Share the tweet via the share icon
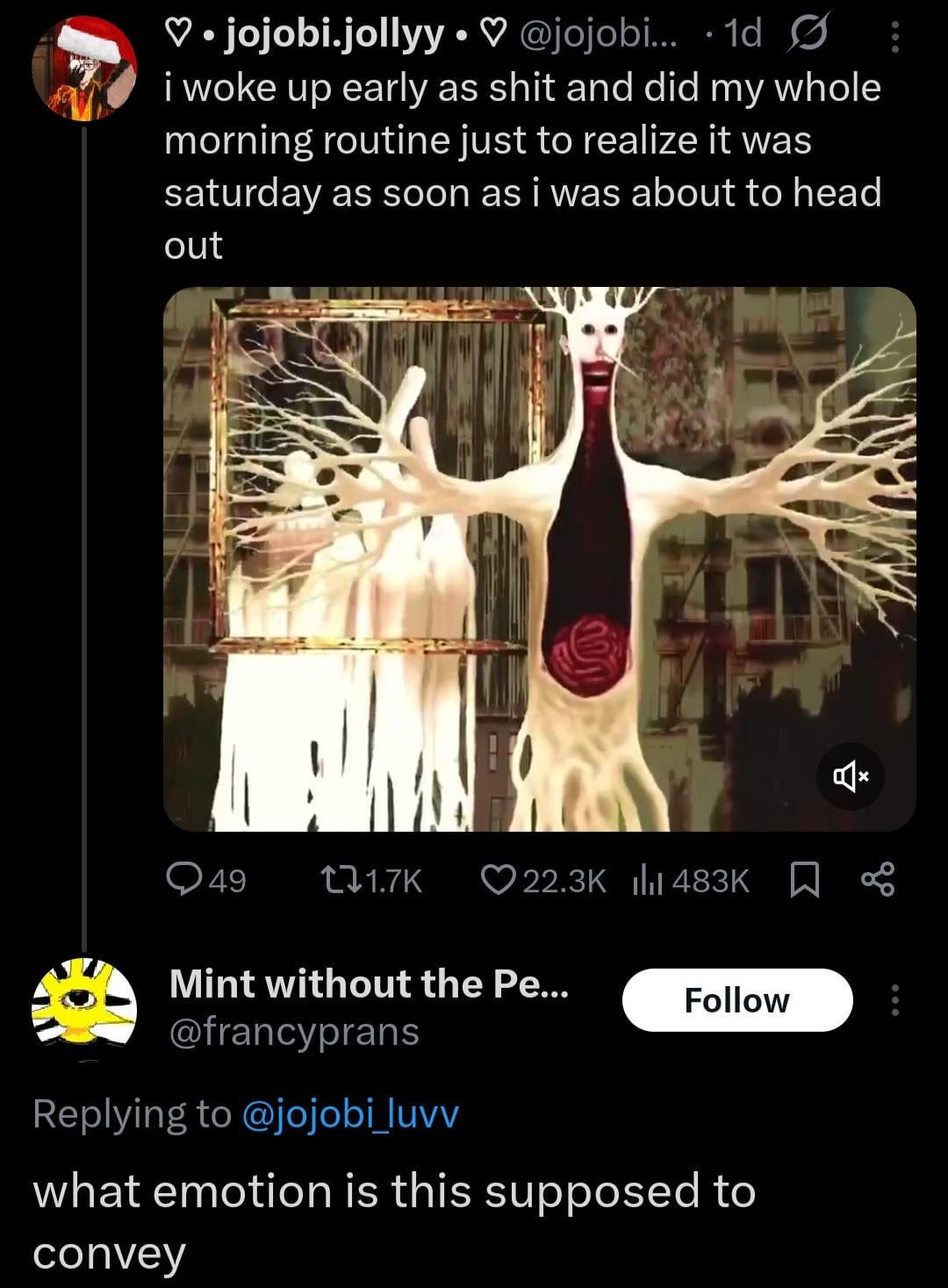This screenshot has height=1288, width=948. pos(877,880)
